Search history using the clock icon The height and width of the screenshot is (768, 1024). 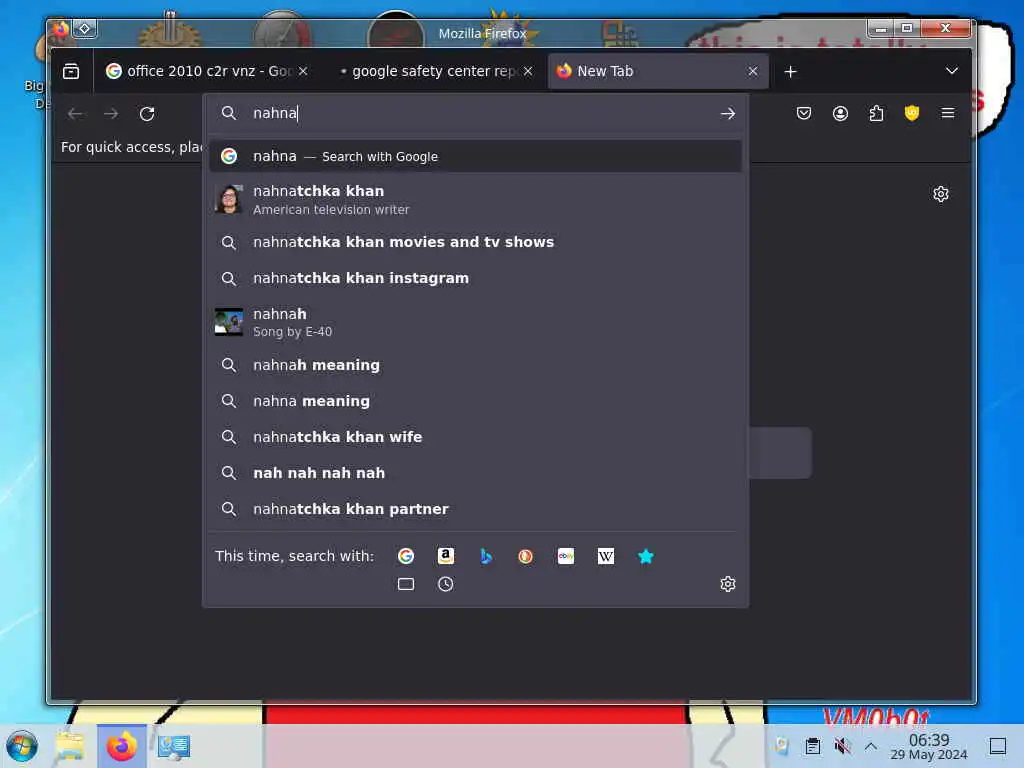point(445,584)
